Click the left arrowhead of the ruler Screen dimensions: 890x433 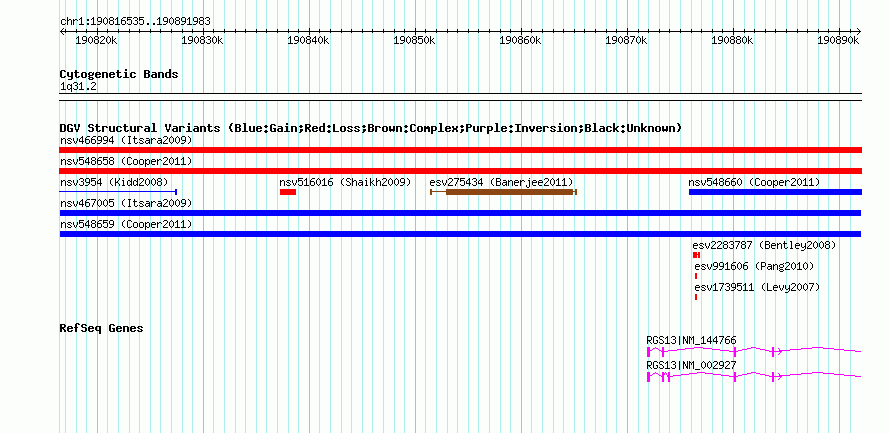(62, 31)
